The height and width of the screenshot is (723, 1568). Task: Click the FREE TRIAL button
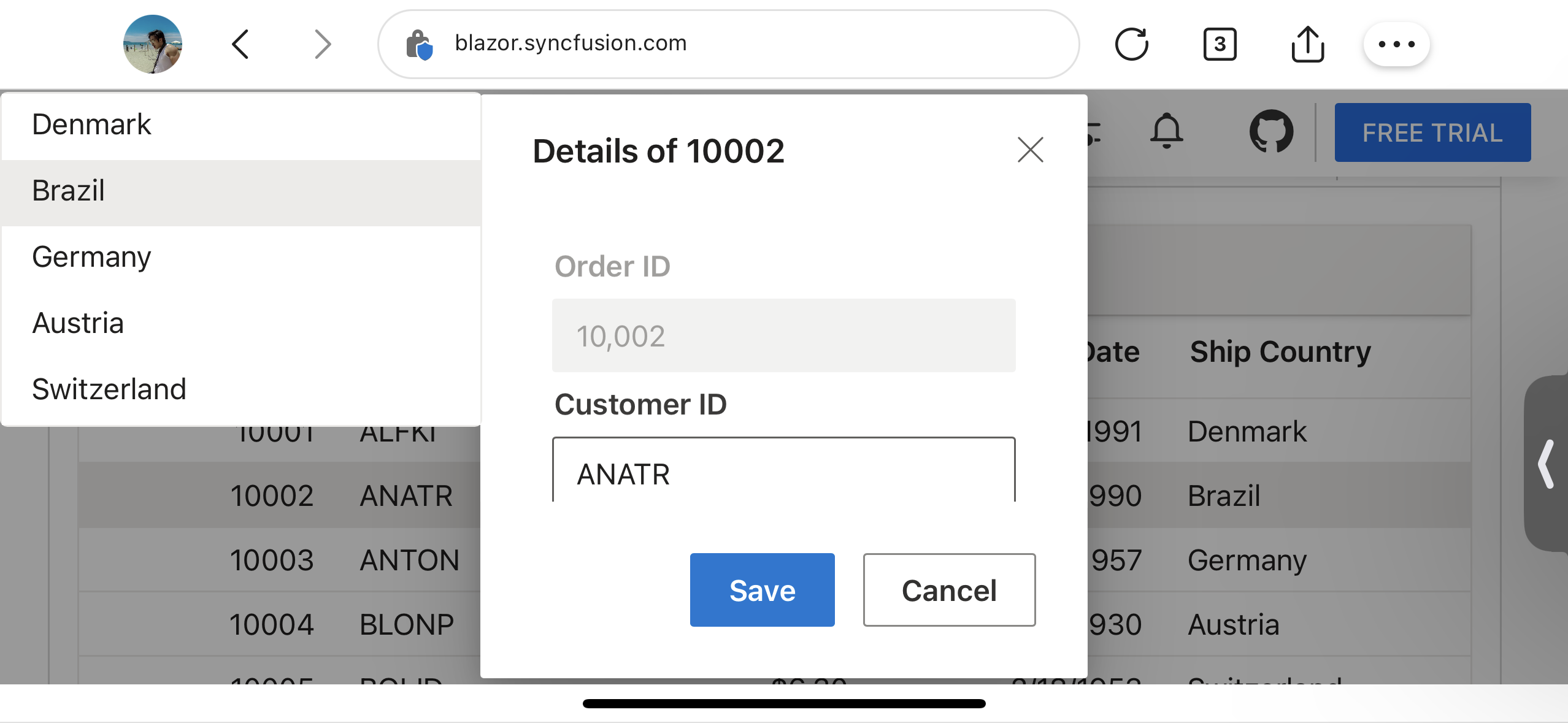(1432, 132)
